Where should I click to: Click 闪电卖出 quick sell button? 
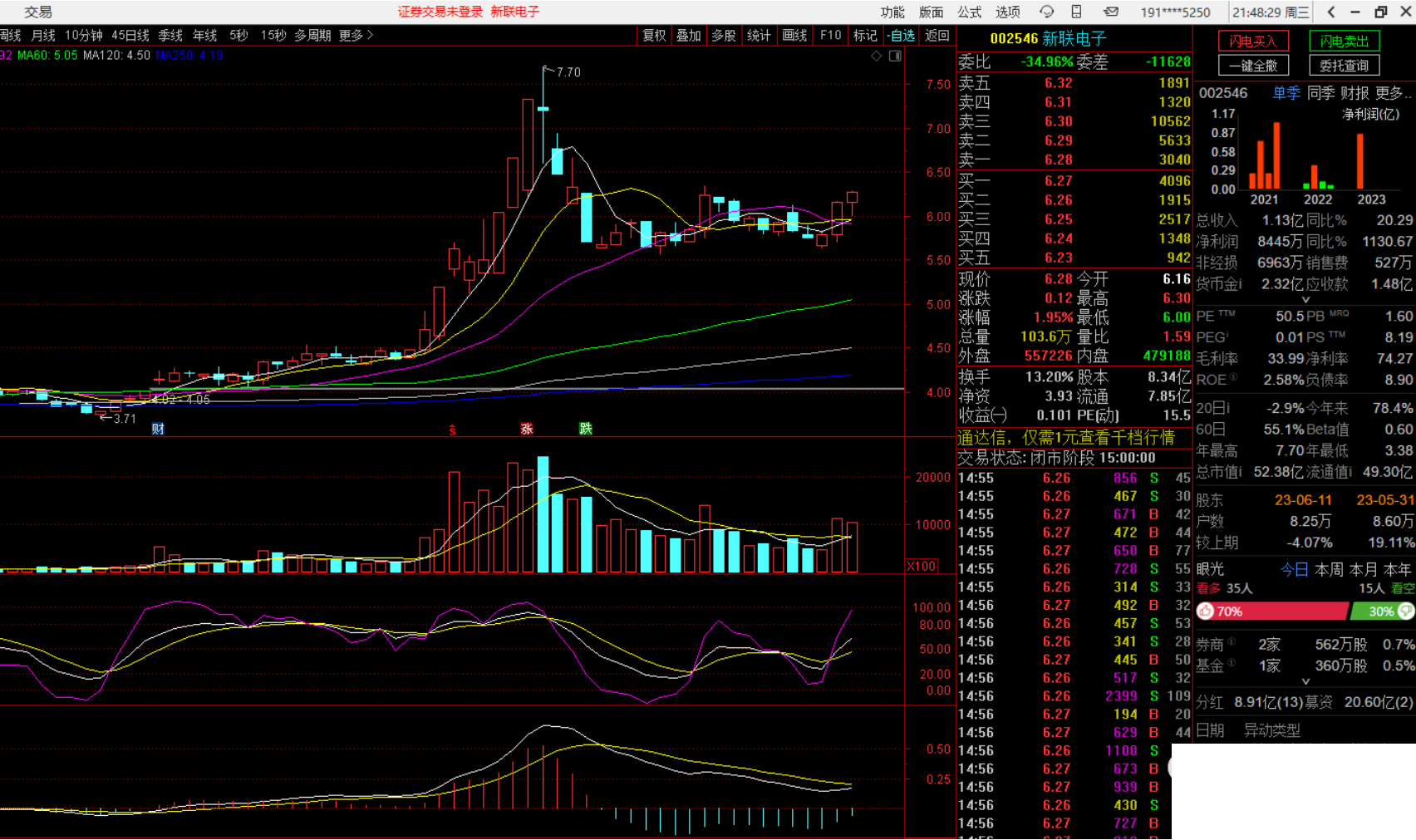click(1344, 41)
